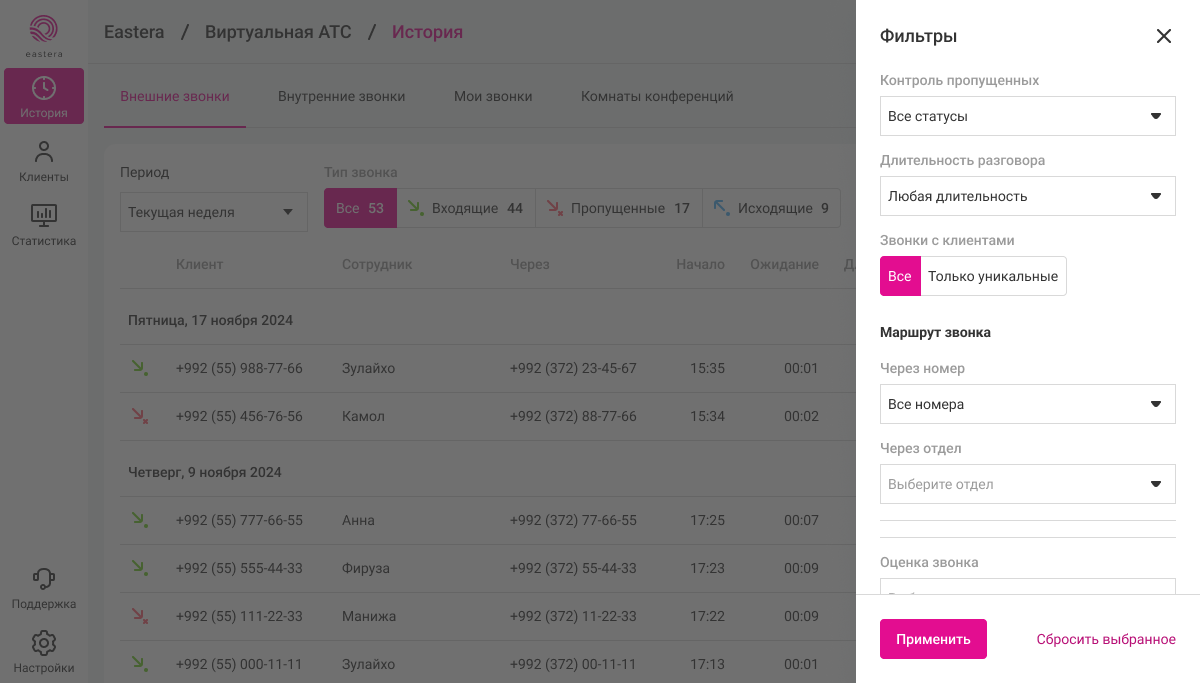Click missed call icon for +992 (55) 456-76-56
The height and width of the screenshot is (683, 1200).
[x=139, y=416]
